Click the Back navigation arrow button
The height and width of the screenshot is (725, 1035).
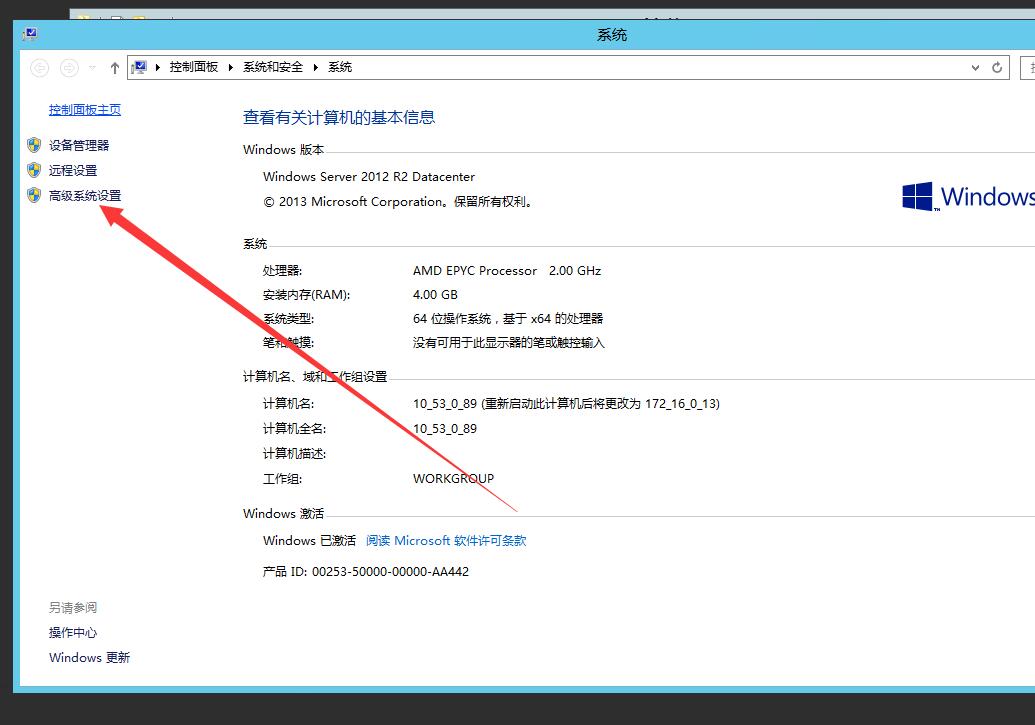[x=40, y=68]
